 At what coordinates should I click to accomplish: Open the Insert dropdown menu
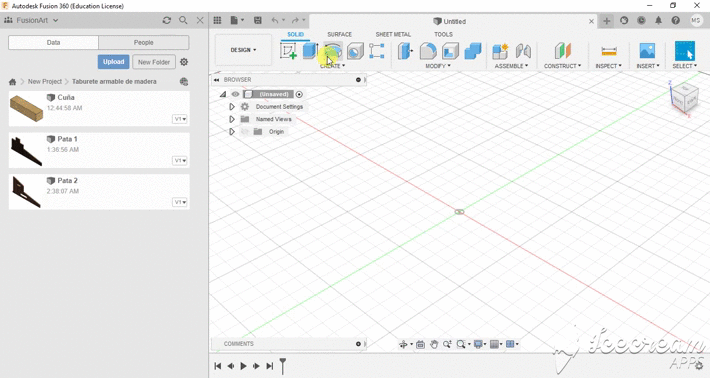click(648, 66)
